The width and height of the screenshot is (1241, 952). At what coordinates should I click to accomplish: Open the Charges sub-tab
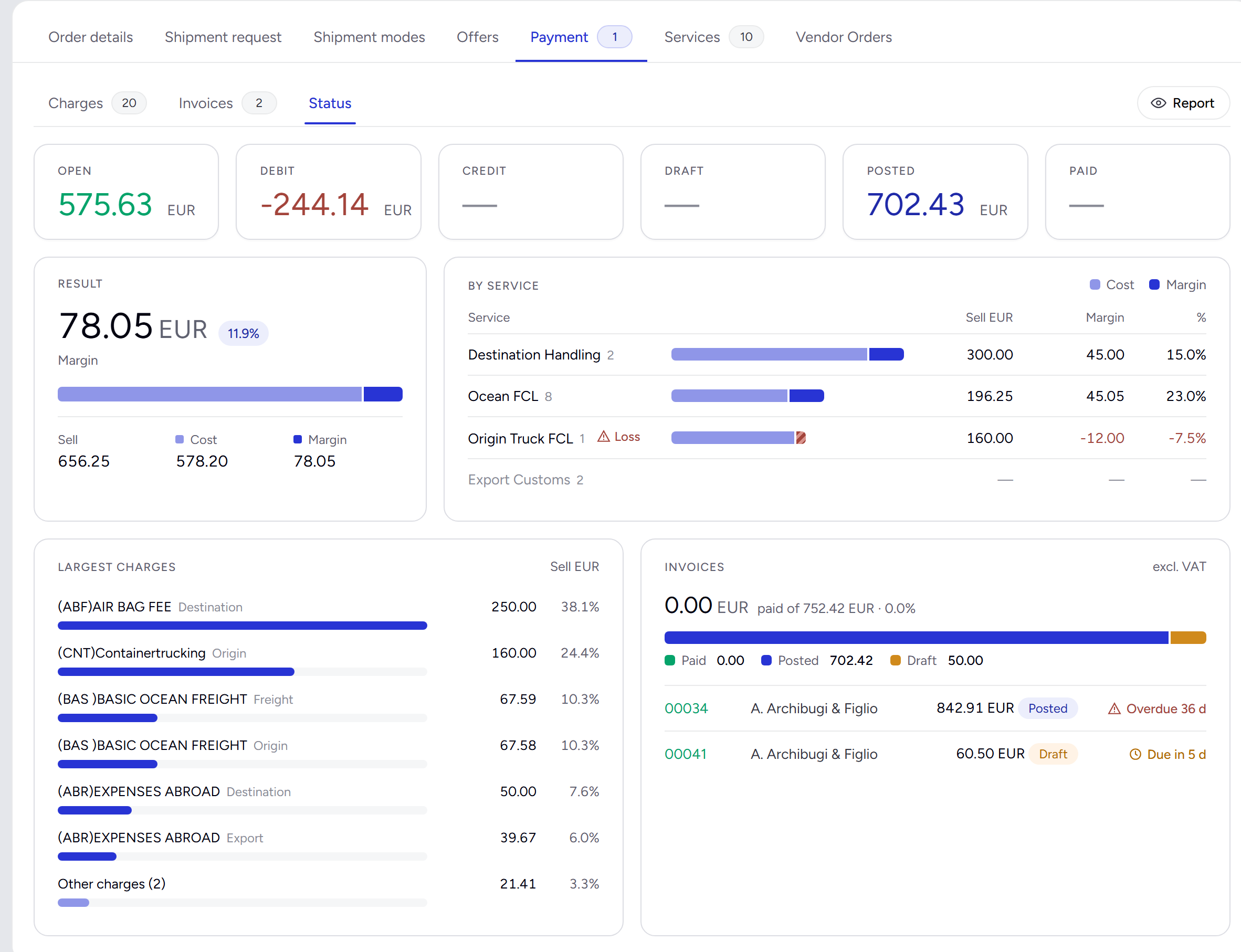[97, 103]
